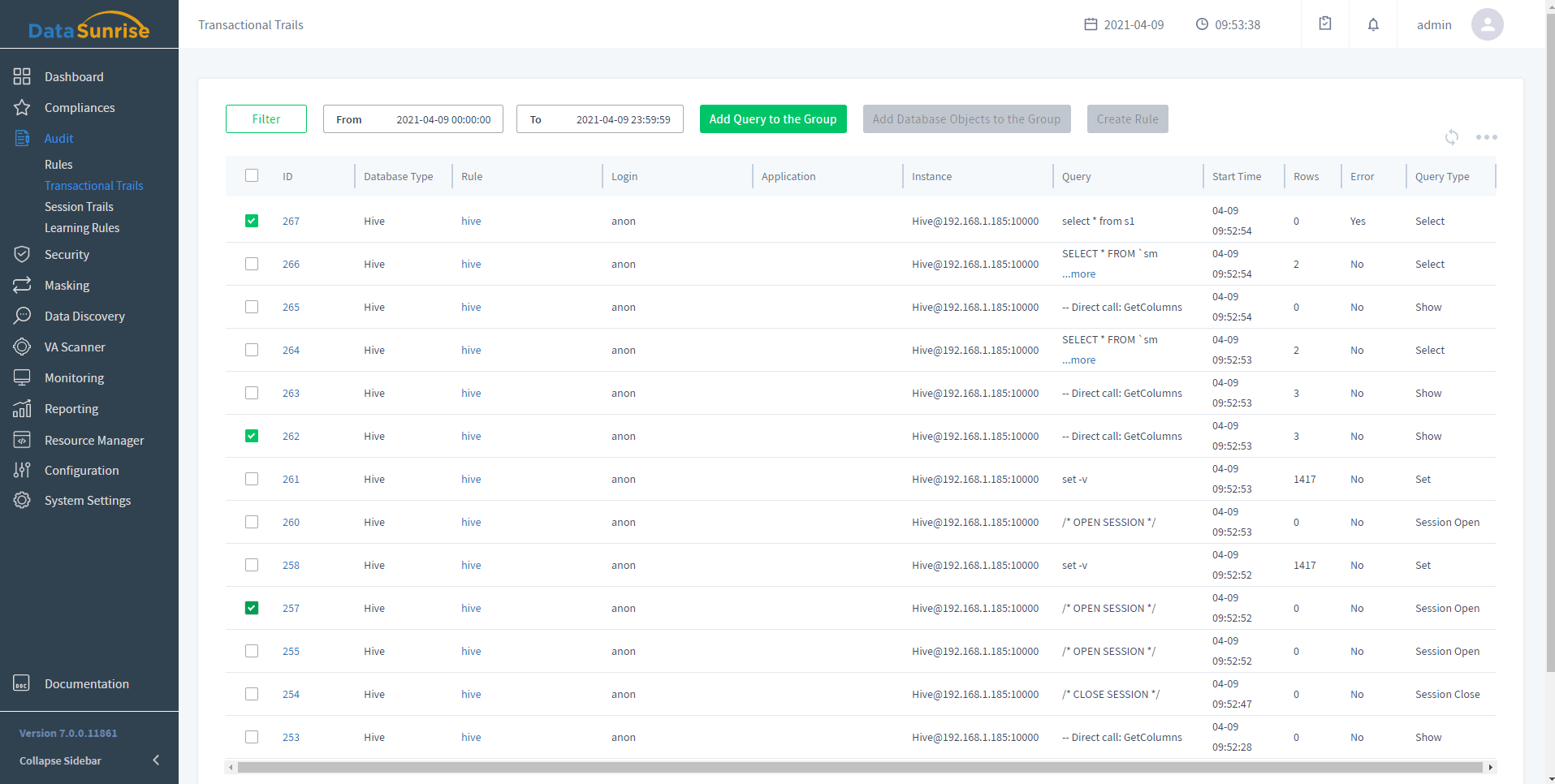This screenshot has width=1555, height=784.
Task: Go to Data Discovery
Action: coord(85,316)
